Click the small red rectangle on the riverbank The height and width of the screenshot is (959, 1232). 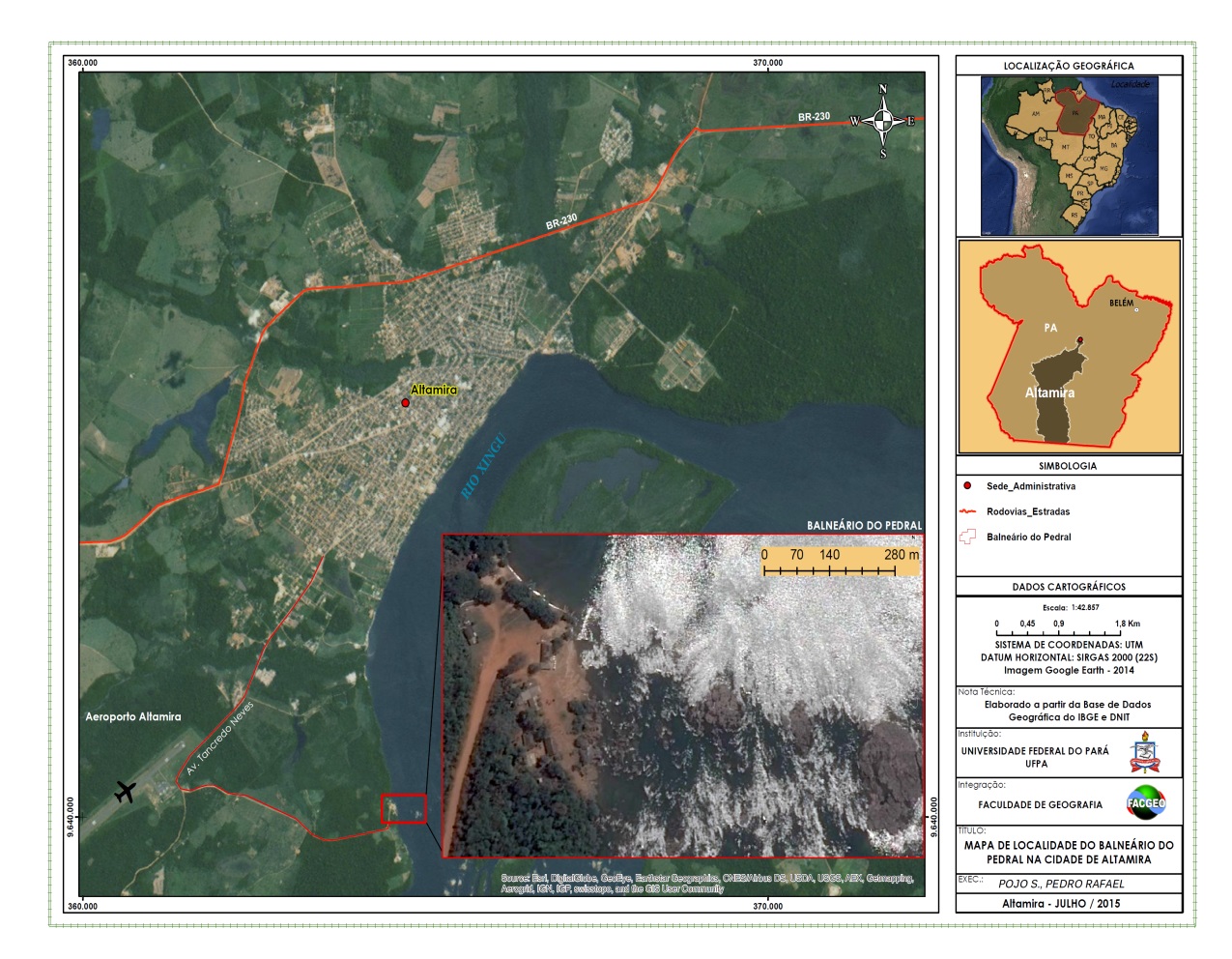(403, 809)
